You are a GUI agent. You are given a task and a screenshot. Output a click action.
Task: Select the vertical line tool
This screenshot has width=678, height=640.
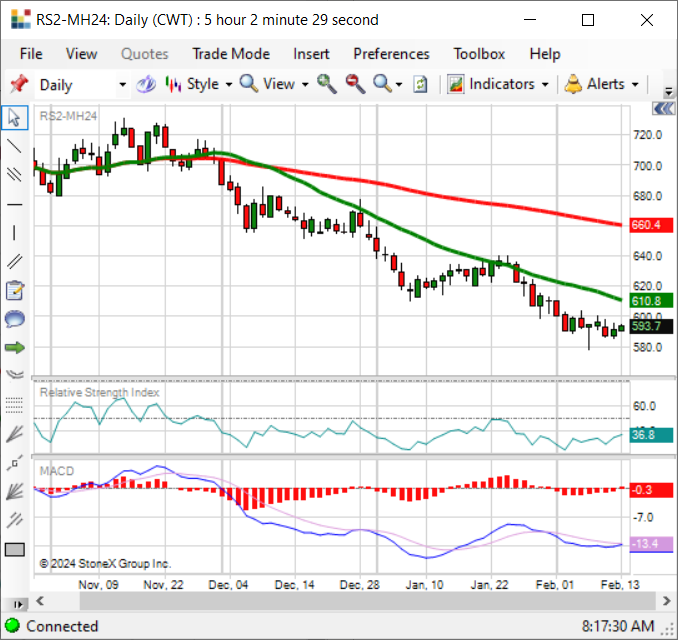15,233
